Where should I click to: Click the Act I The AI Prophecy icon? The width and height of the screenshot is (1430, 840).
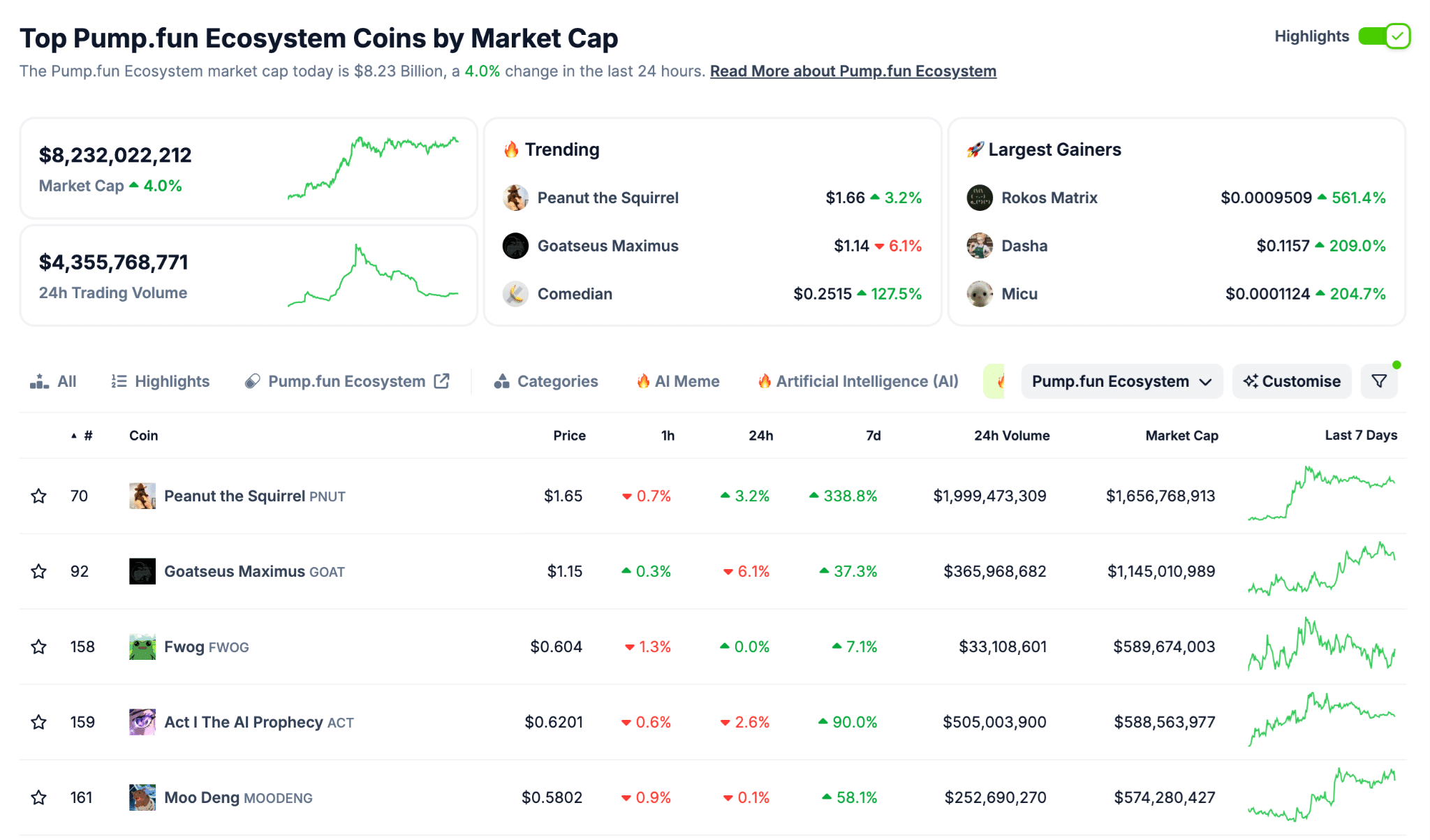coord(142,722)
